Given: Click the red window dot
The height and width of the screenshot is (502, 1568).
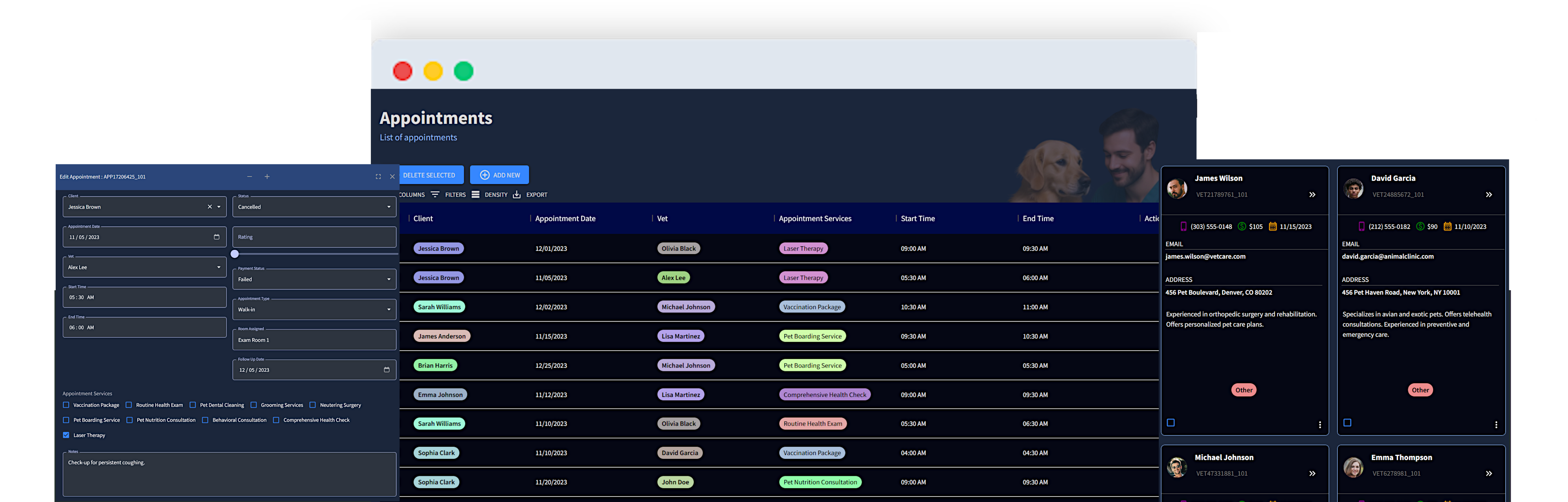Looking at the screenshot, I should [x=402, y=71].
